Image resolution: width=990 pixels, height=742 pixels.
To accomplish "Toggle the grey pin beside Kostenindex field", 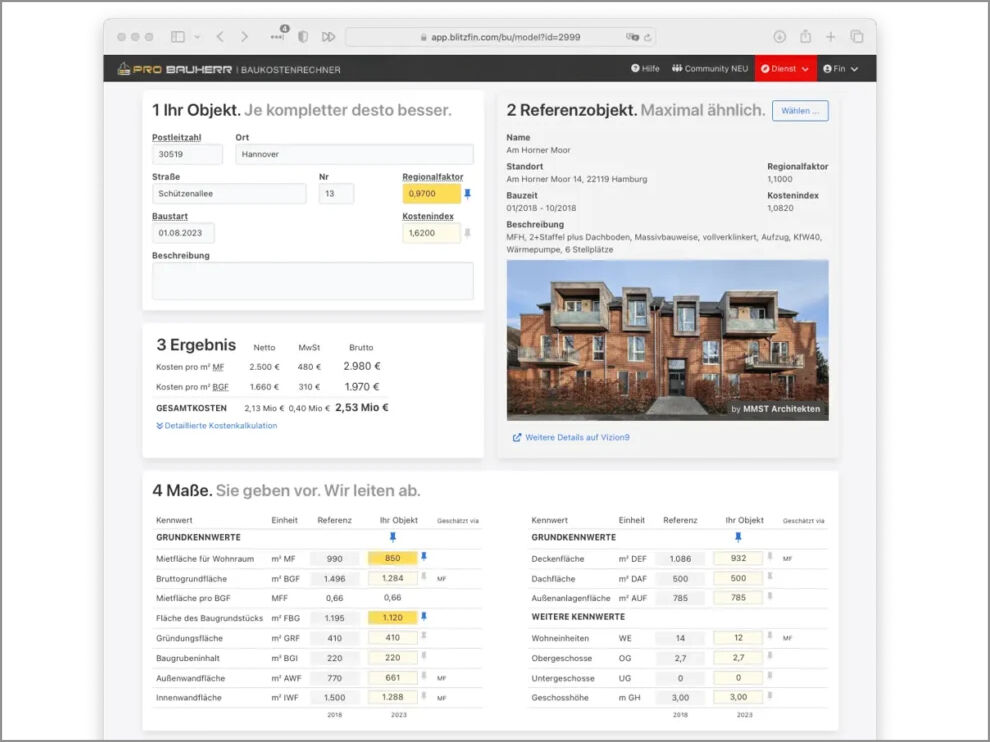I will [467, 233].
